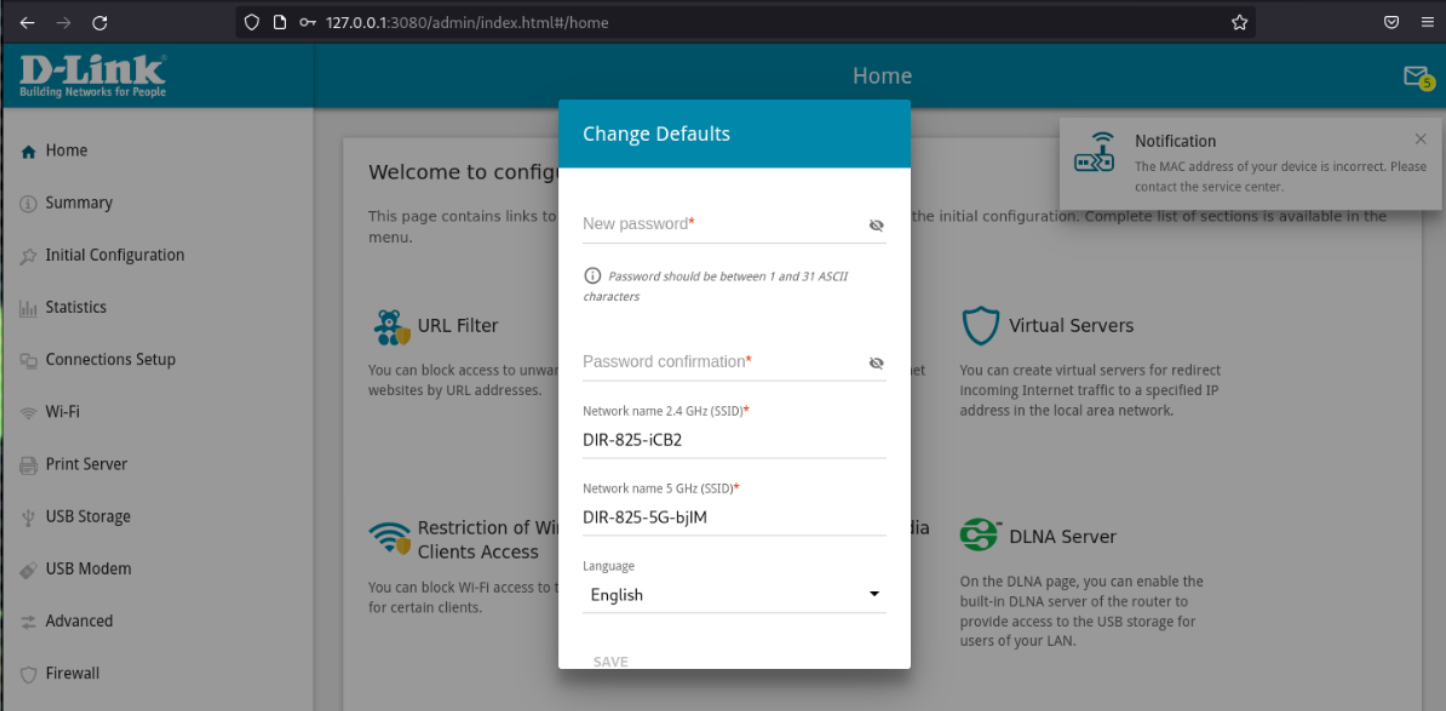Show the New password characters
The width and height of the screenshot is (1446, 711).
click(x=876, y=225)
